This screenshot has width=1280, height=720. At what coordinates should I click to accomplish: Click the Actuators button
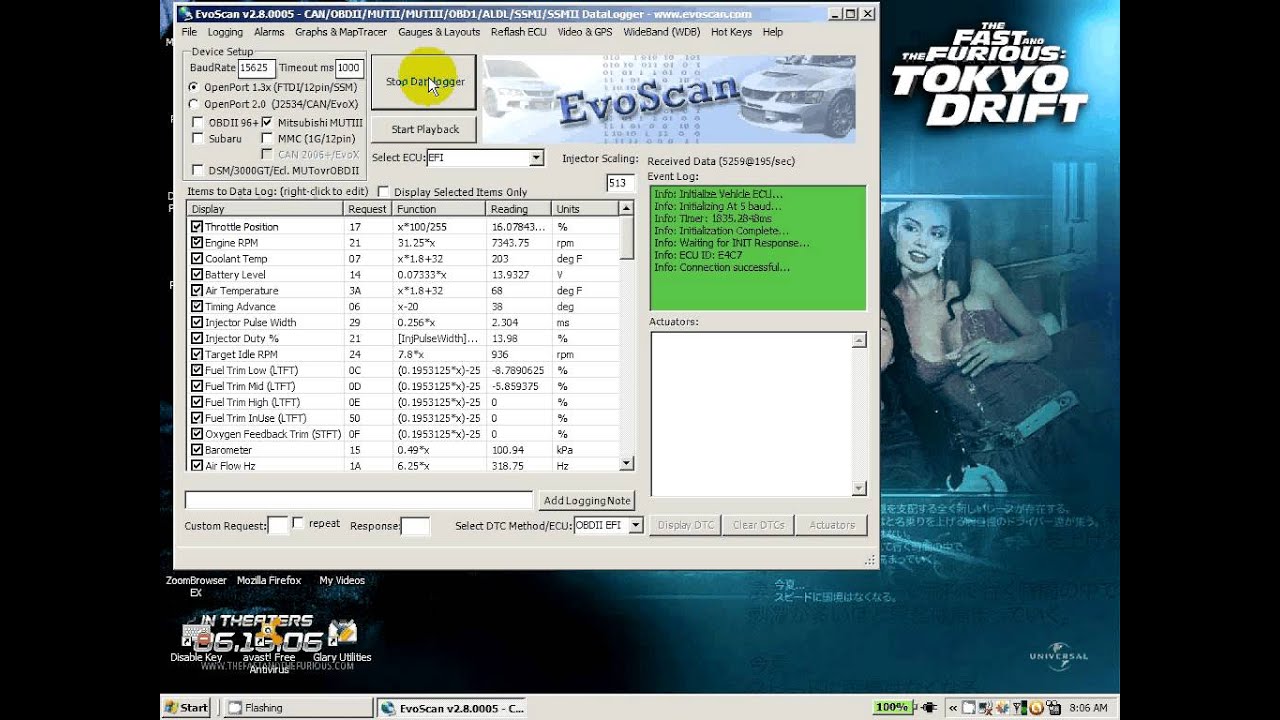(x=831, y=525)
